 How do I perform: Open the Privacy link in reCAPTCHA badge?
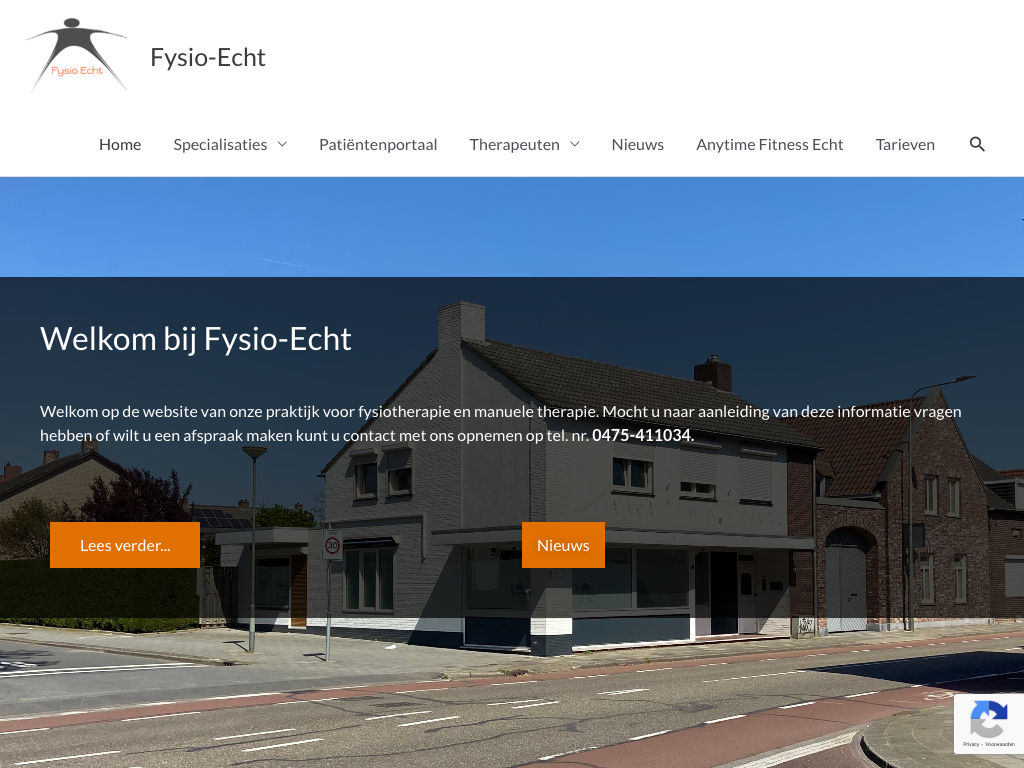[971, 745]
